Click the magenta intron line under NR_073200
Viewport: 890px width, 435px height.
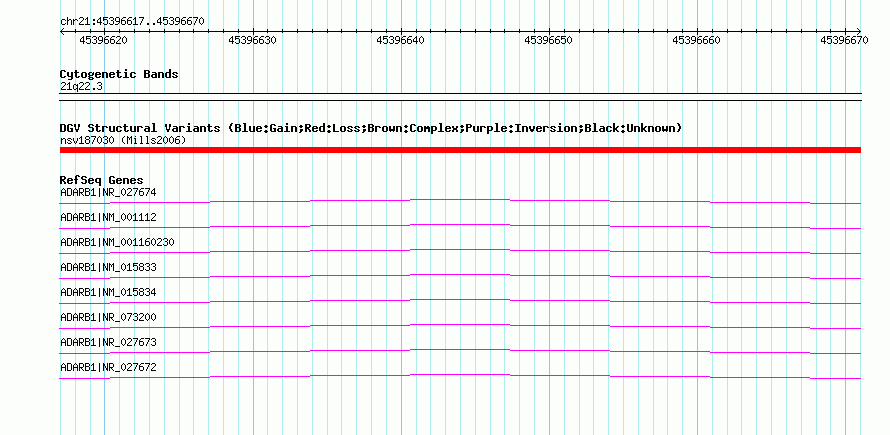tap(460, 325)
